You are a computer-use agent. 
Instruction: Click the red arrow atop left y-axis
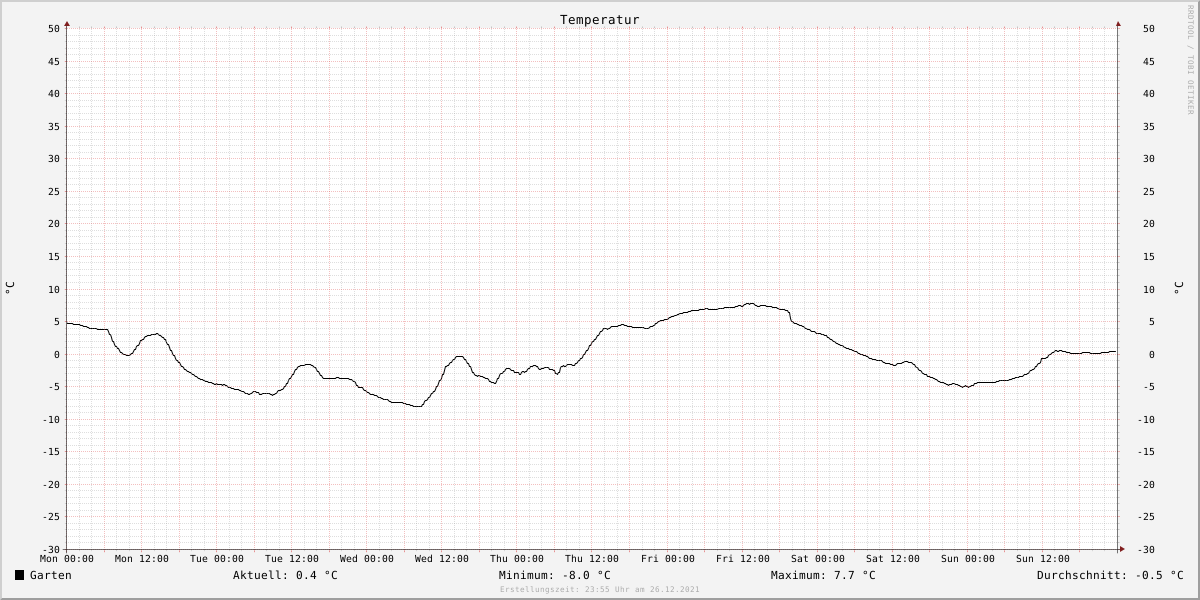click(67, 23)
